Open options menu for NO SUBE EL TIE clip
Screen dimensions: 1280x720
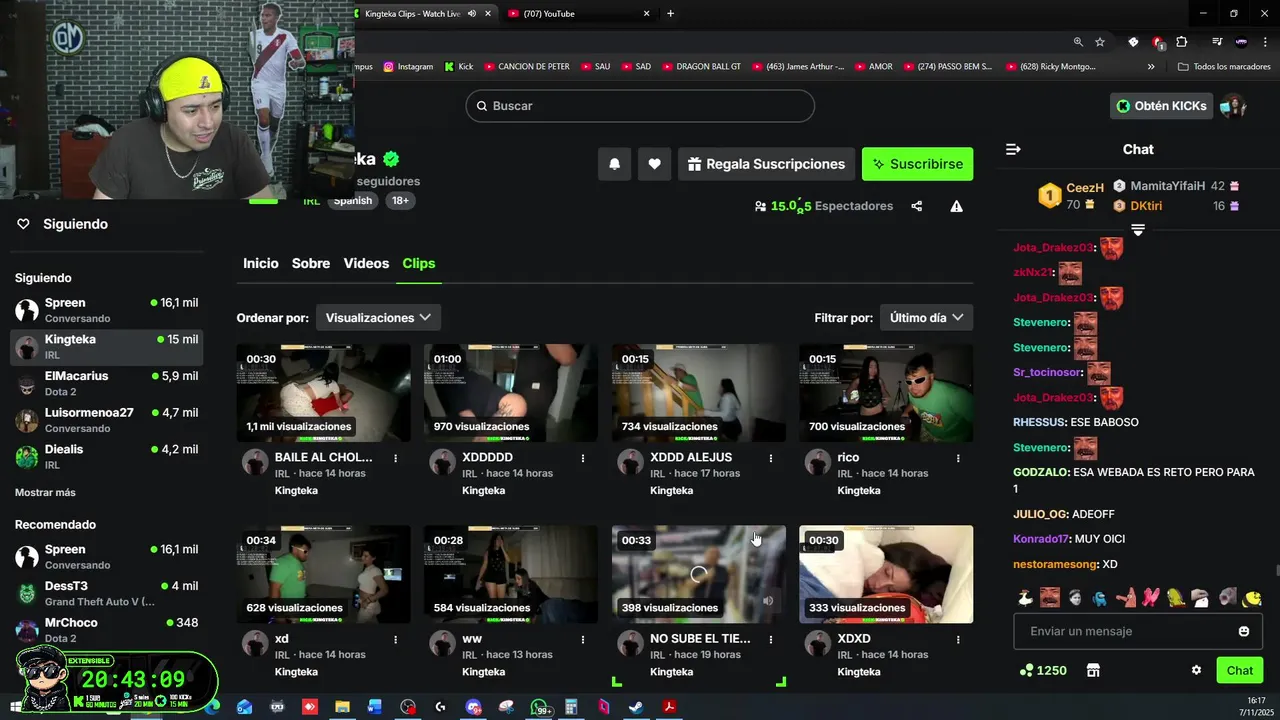[771, 639]
